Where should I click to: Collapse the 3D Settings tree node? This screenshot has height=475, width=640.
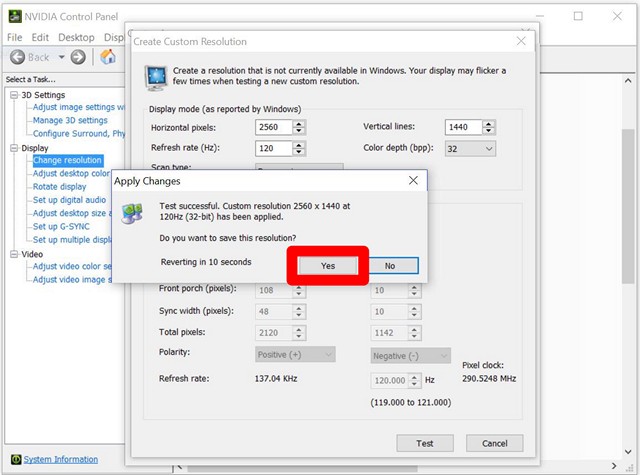click(x=14, y=95)
